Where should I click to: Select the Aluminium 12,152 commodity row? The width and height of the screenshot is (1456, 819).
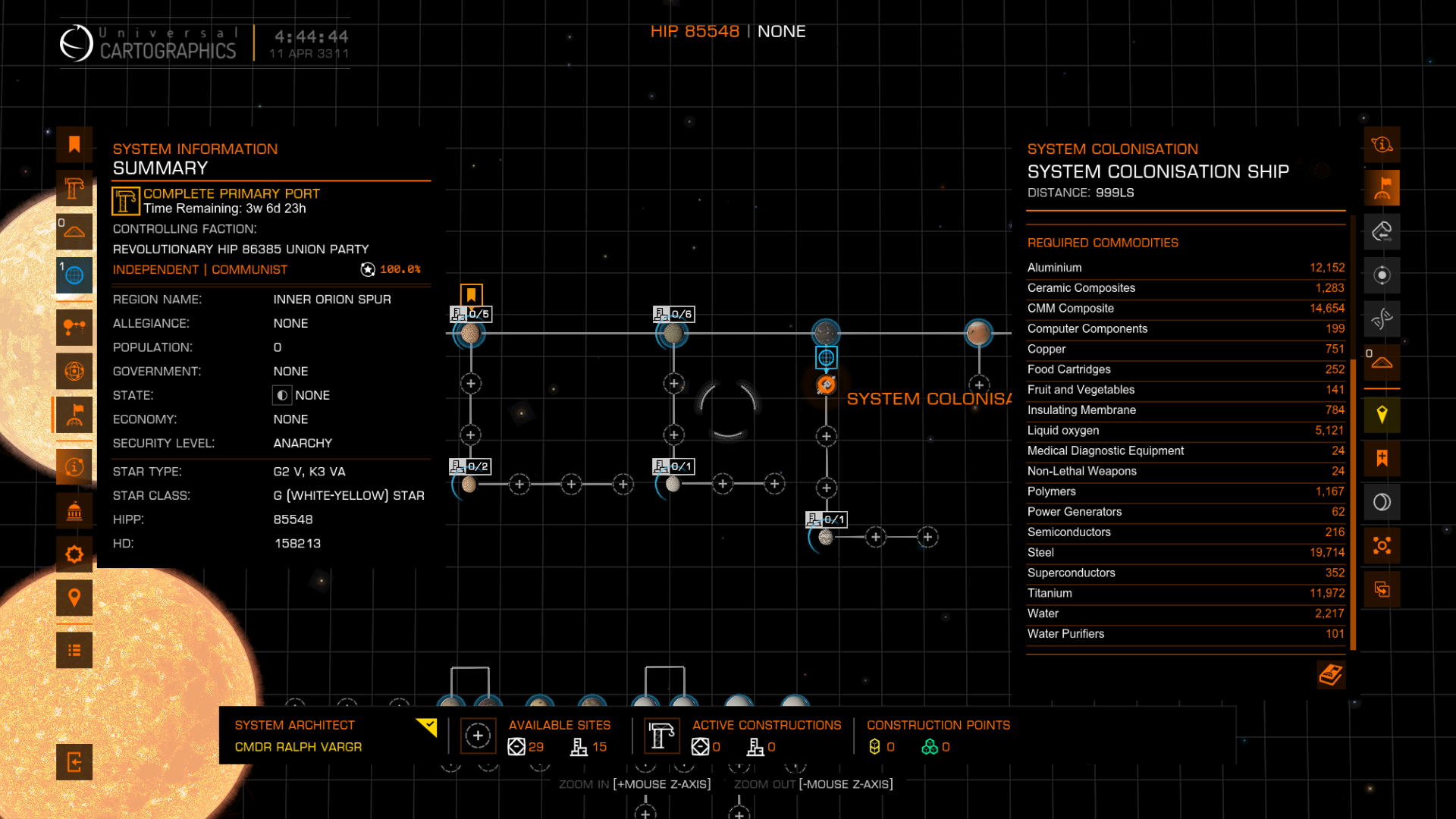pyautogui.click(x=1185, y=268)
